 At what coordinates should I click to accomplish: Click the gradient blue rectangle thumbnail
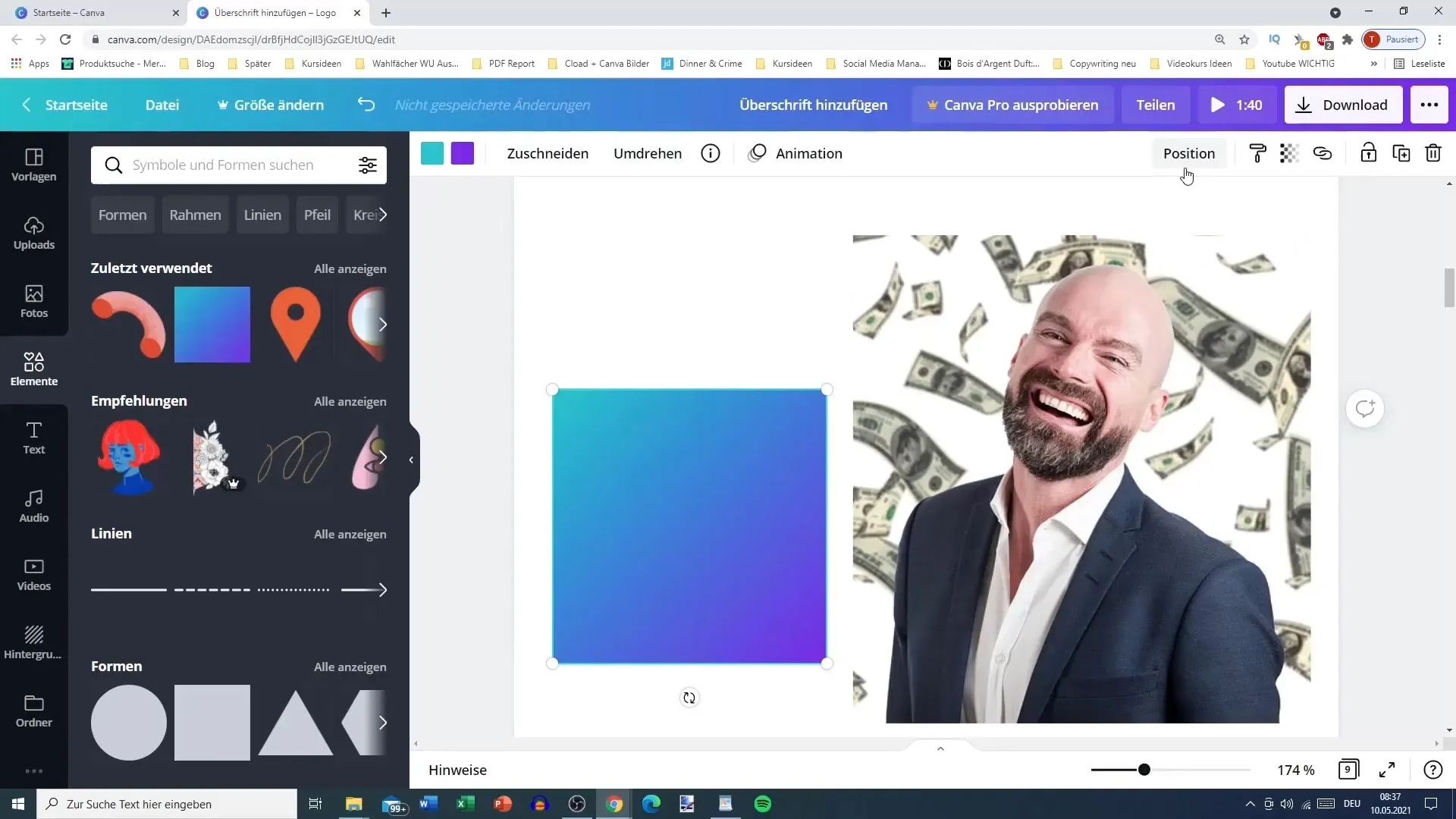click(x=212, y=324)
